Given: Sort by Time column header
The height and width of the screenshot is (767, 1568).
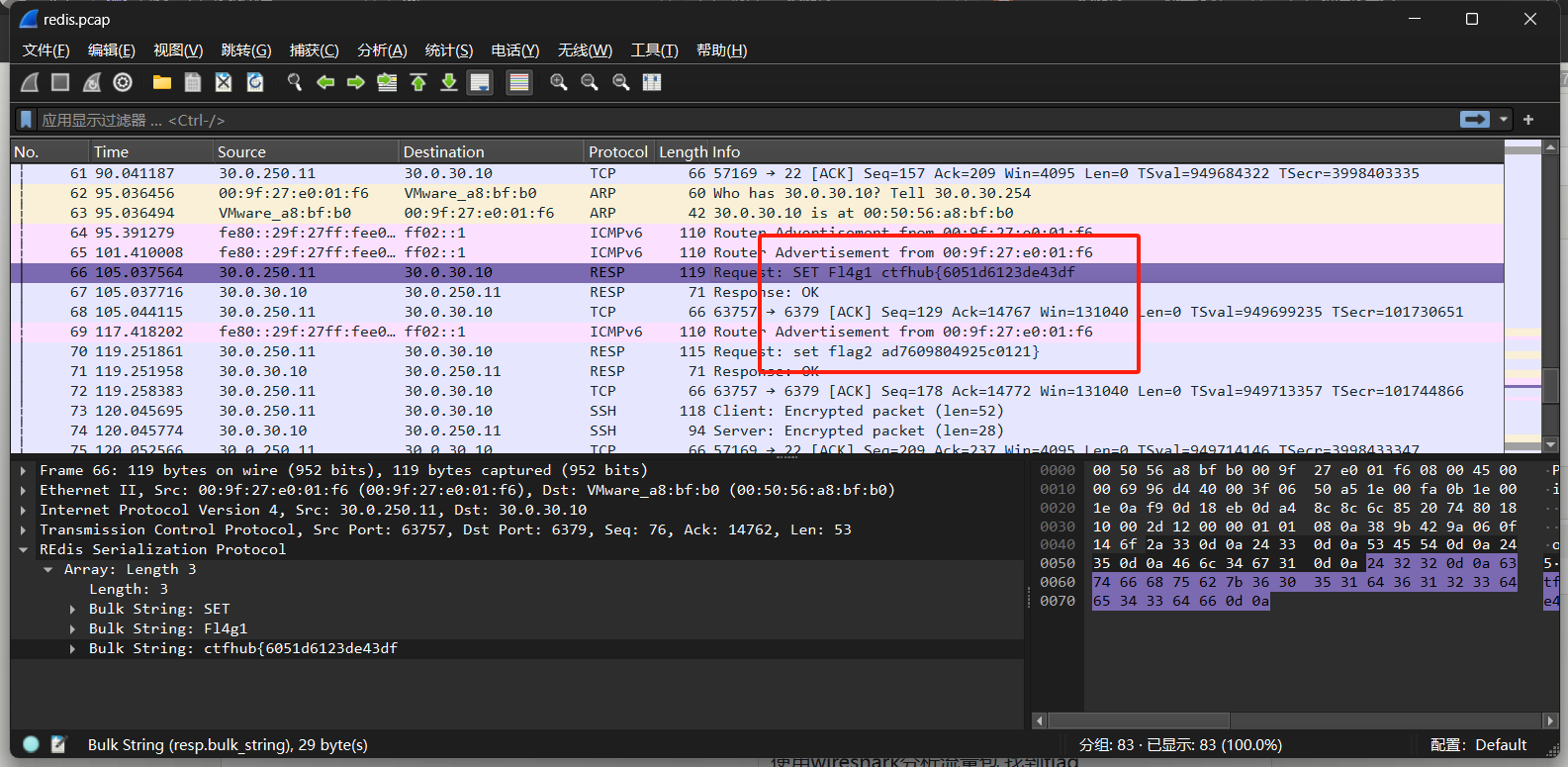Looking at the screenshot, I should [150, 151].
